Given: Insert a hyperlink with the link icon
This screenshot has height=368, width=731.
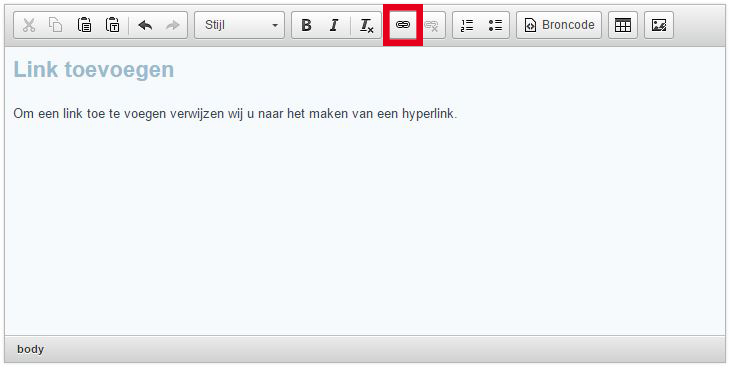Looking at the screenshot, I should click(x=403, y=25).
